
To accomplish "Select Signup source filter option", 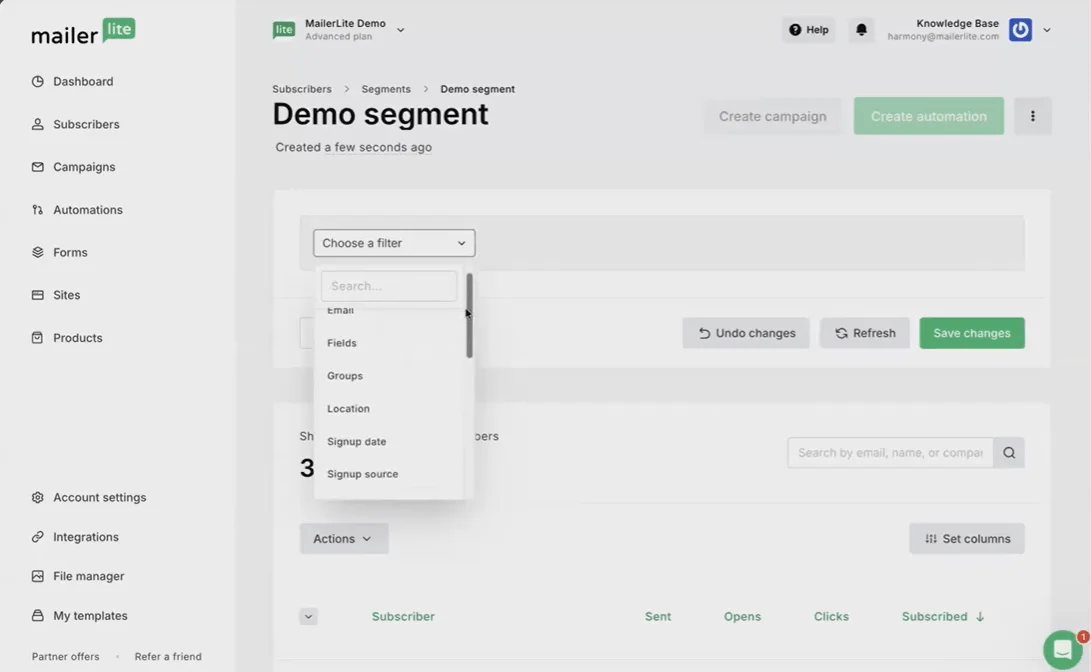I will 363,474.
